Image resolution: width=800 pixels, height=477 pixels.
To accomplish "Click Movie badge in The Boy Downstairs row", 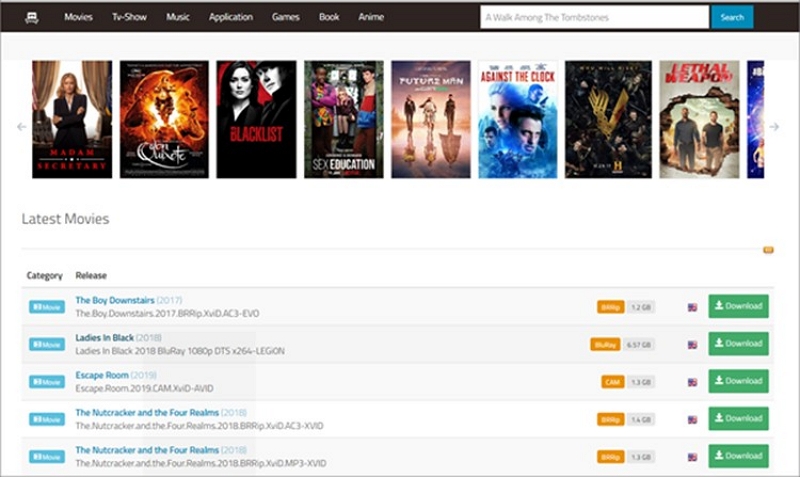I will tap(47, 307).
